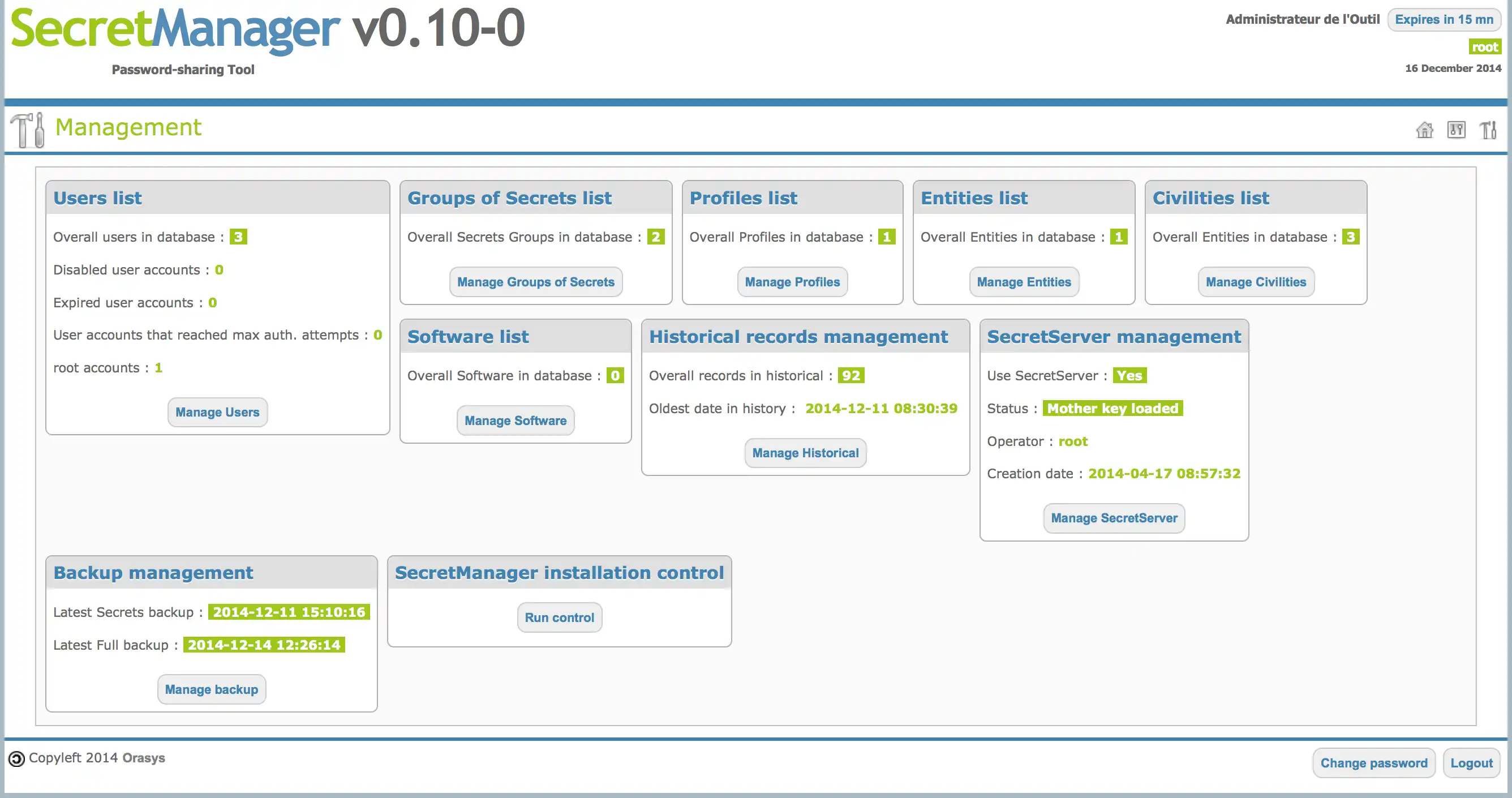Click Manage Profiles button
This screenshot has height=798, width=1512.
[x=792, y=281]
